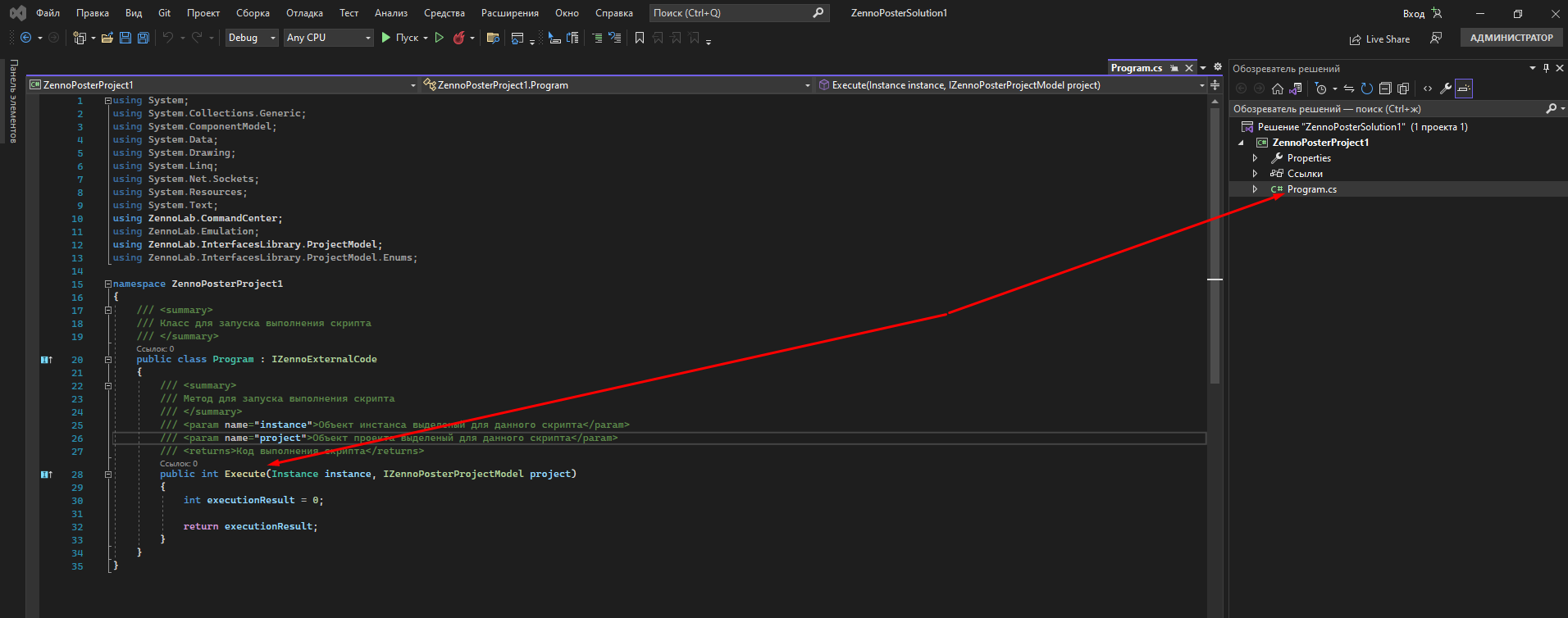Open the Панель элементов side tab
1568x618 pixels.
13,102
